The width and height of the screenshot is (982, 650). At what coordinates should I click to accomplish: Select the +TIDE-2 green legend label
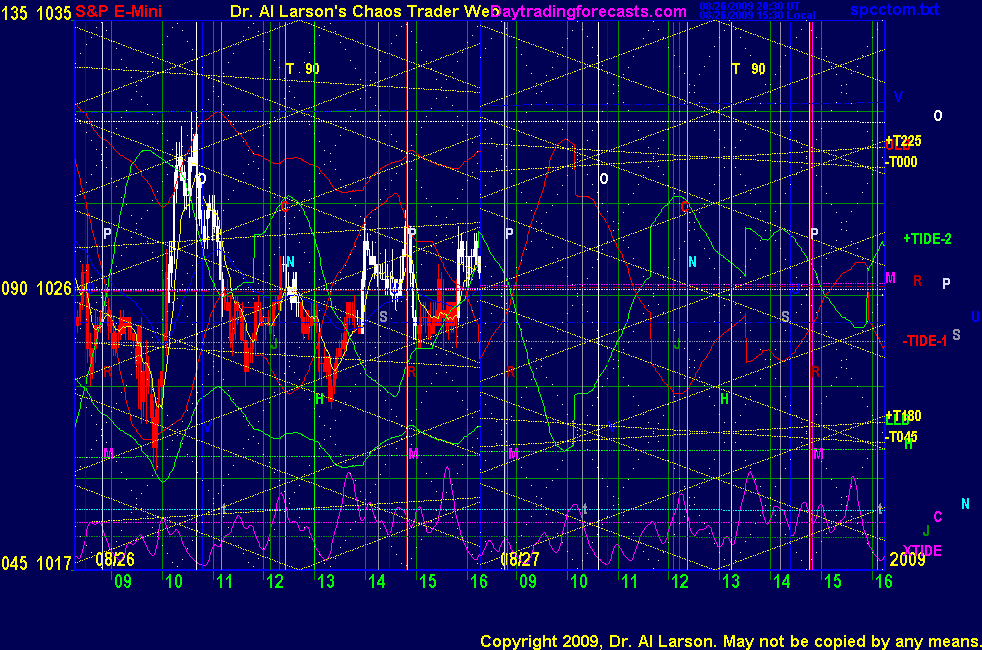927,239
